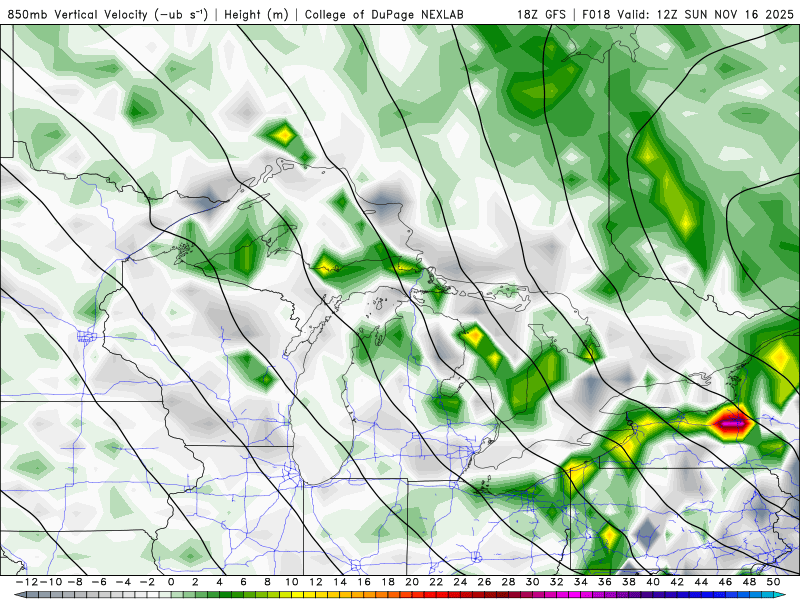Click the 'Height (m)' header label
Image resolution: width=800 pixels, height=600 pixels.
point(256,15)
